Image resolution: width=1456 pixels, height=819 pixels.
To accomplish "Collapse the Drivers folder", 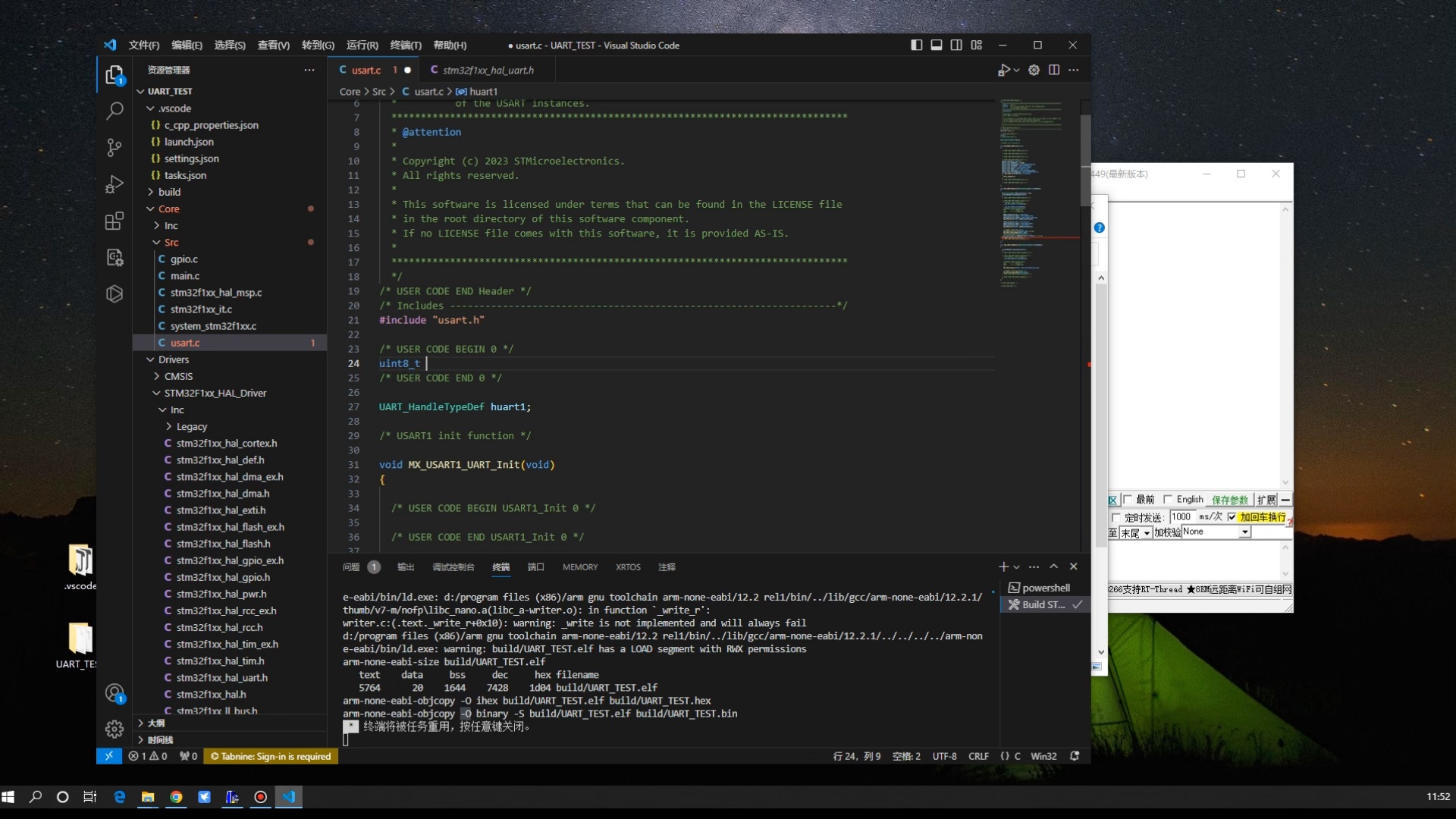I will tap(173, 359).
